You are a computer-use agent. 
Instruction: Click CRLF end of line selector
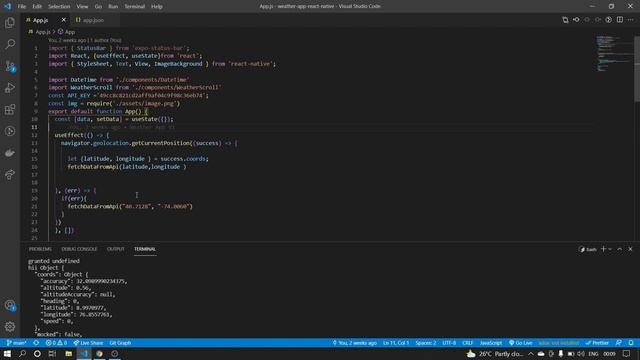pos(467,343)
